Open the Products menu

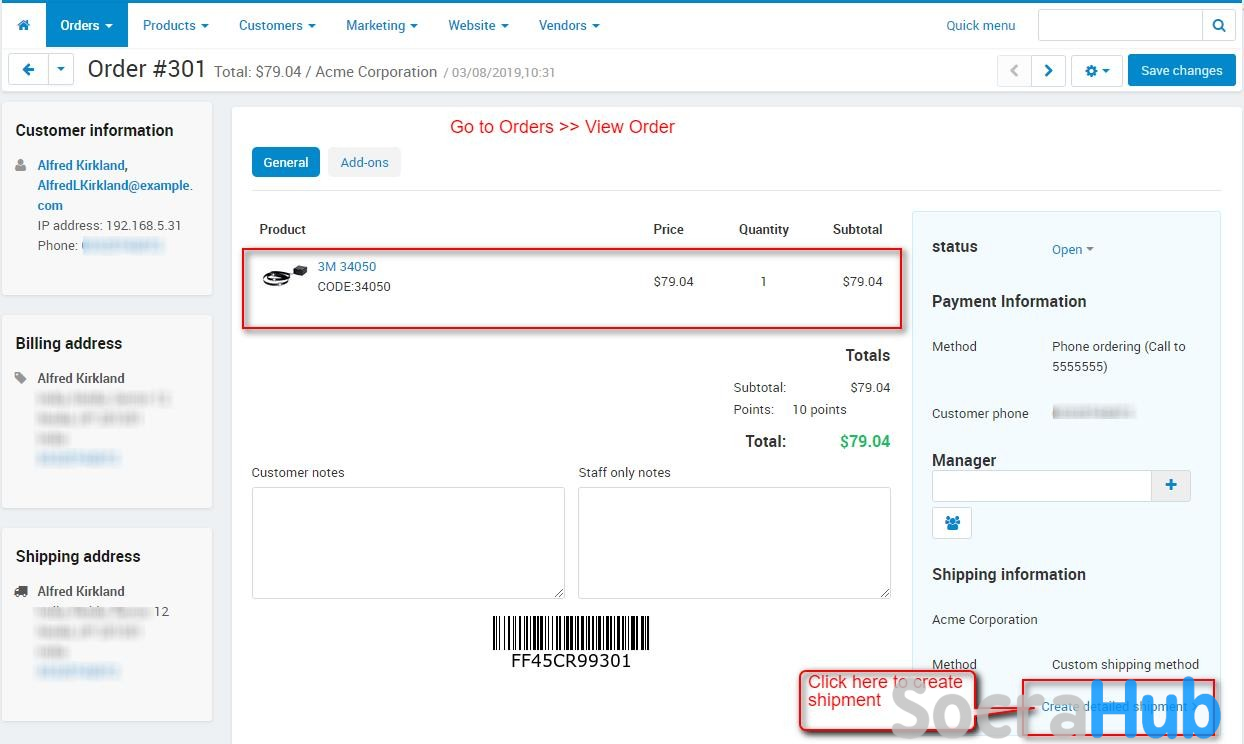[x=176, y=25]
